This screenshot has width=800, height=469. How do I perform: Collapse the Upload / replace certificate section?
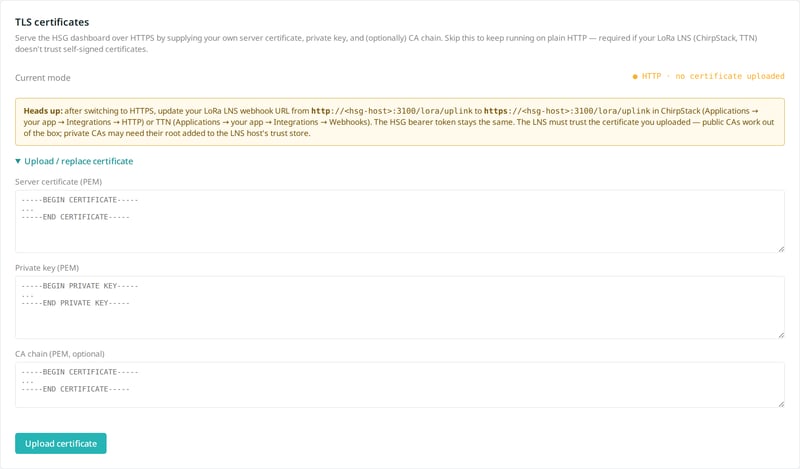74,161
